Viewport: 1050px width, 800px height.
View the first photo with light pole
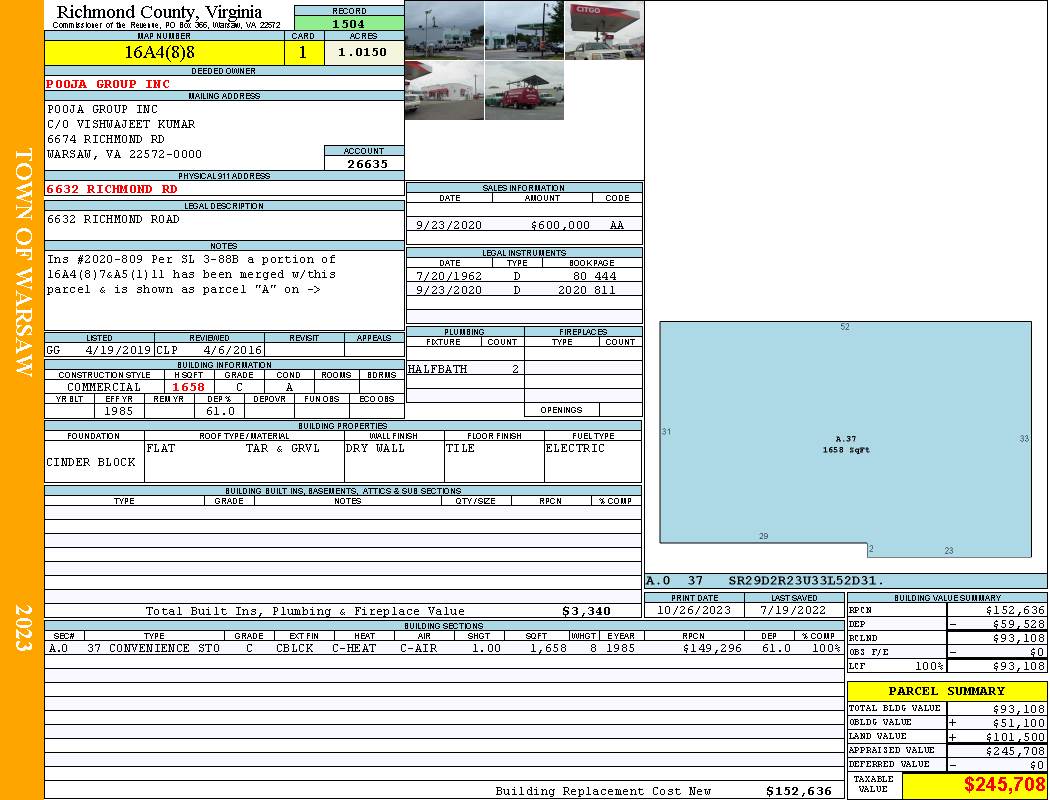coord(444,30)
